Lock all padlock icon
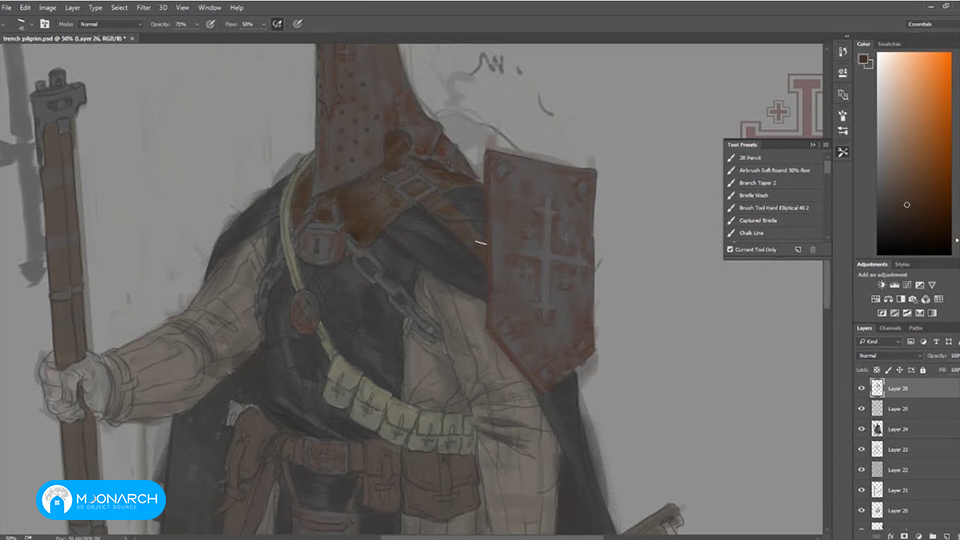 pos(923,370)
